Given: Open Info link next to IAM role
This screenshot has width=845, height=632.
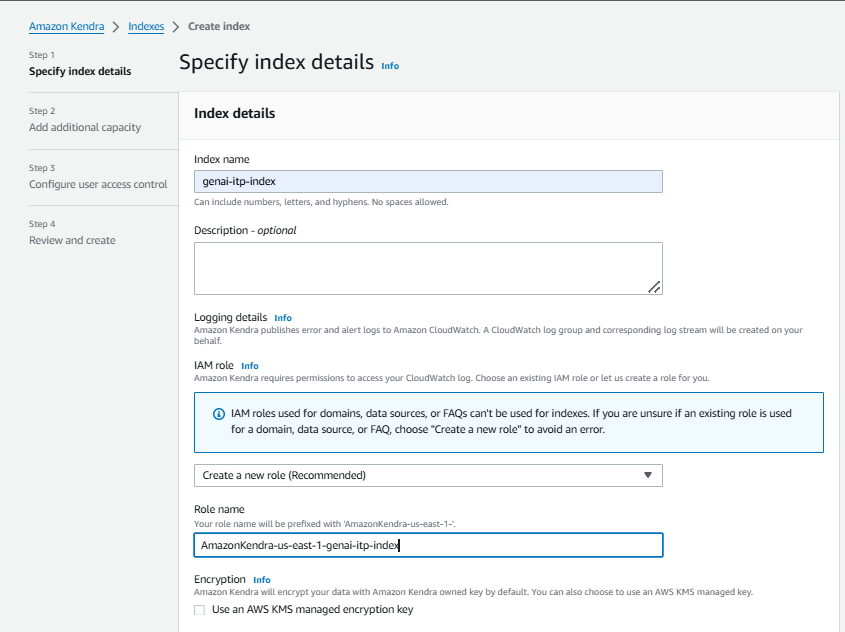Looking at the screenshot, I should coord(250,366).
